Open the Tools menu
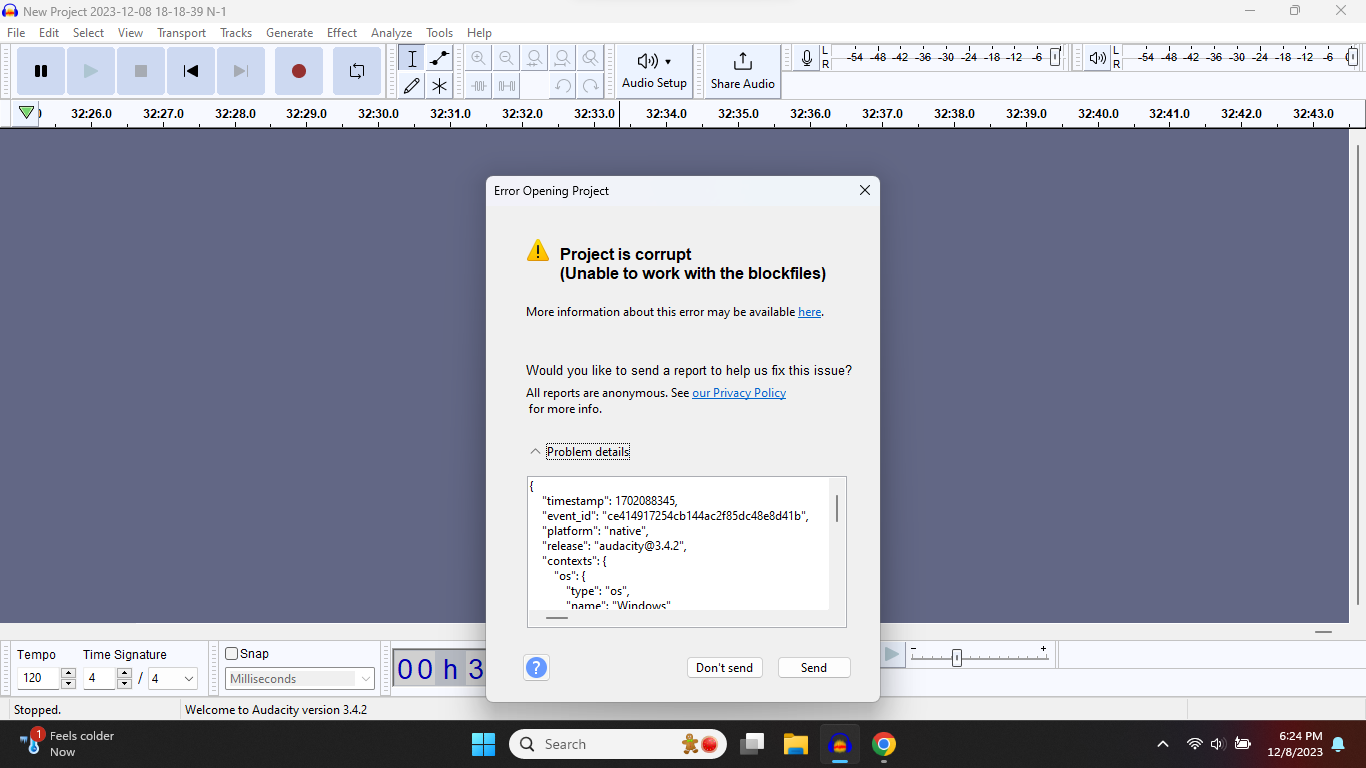Image resolution: width=1366 pixels, height=768 pixels. 439,33
